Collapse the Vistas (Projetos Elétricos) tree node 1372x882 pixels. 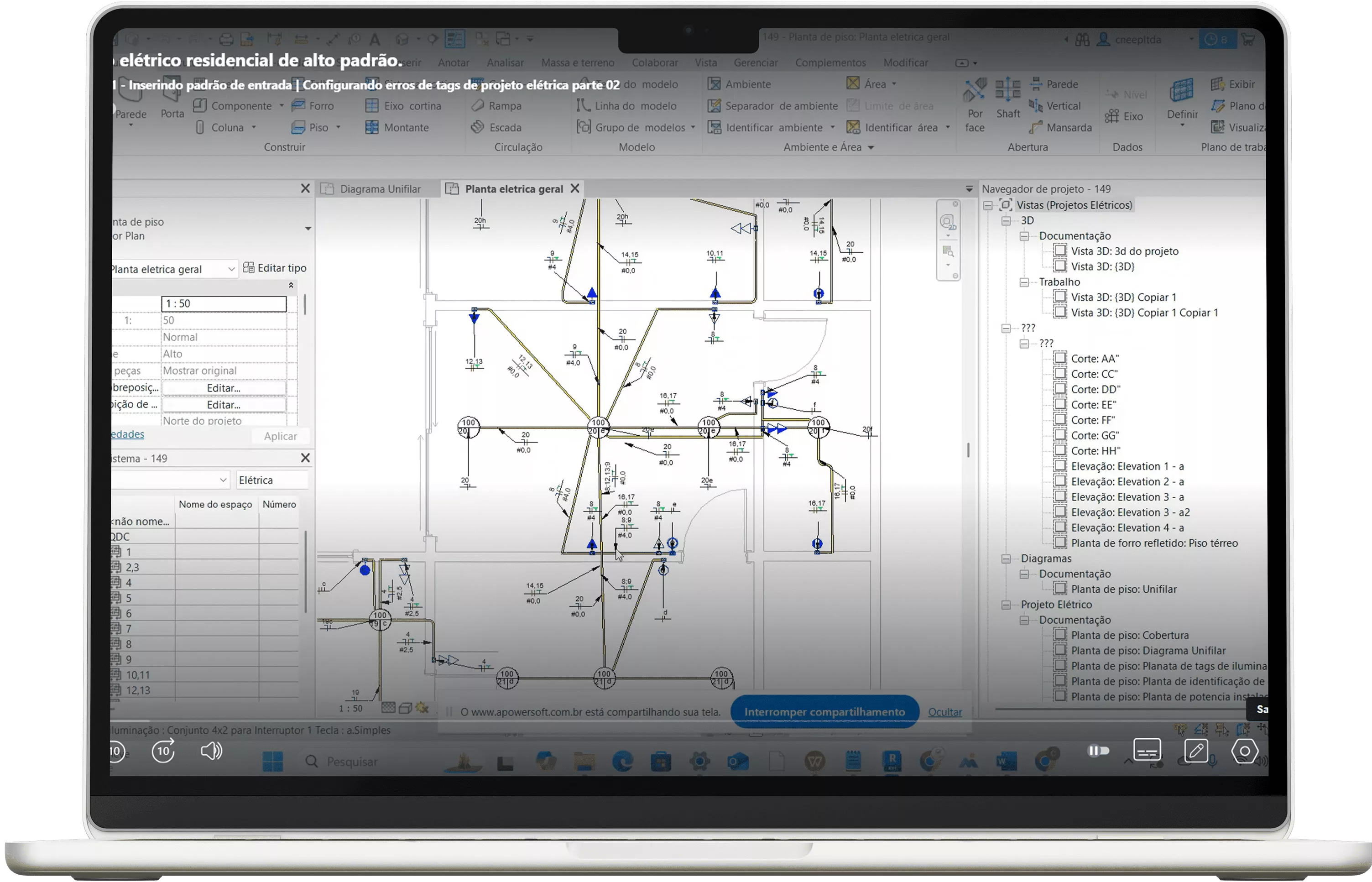pyautogui.click(x=988, y=206)
